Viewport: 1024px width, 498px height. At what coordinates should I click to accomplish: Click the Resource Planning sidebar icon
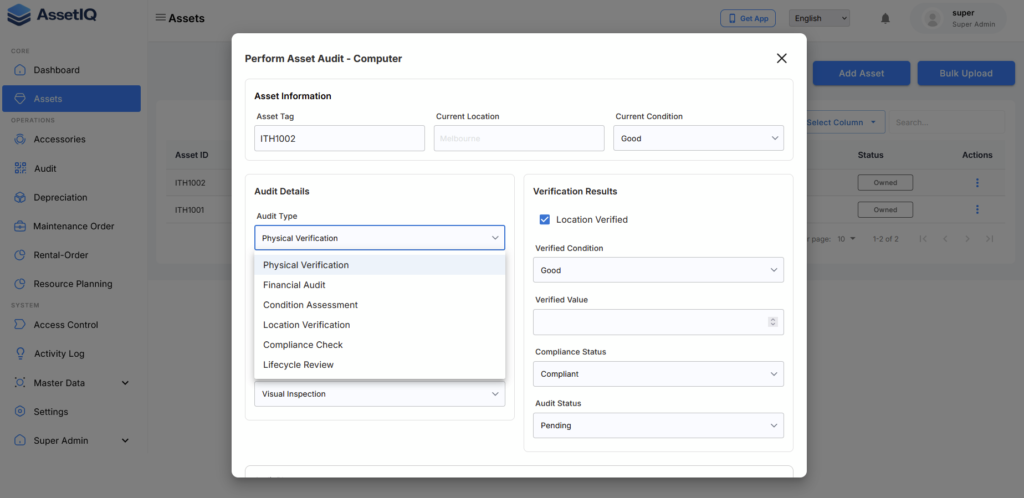pos(20,284)
